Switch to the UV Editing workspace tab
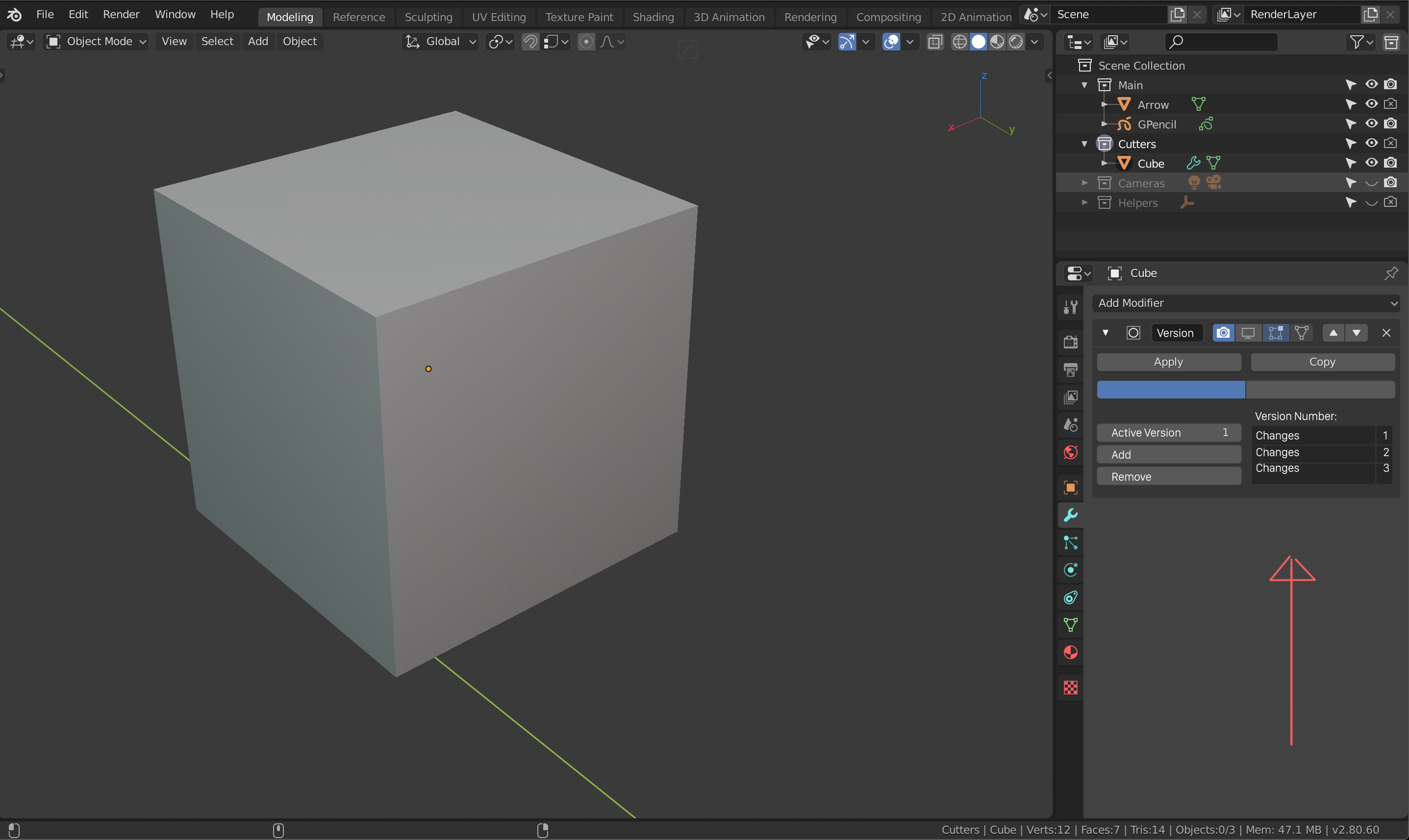 499,17
